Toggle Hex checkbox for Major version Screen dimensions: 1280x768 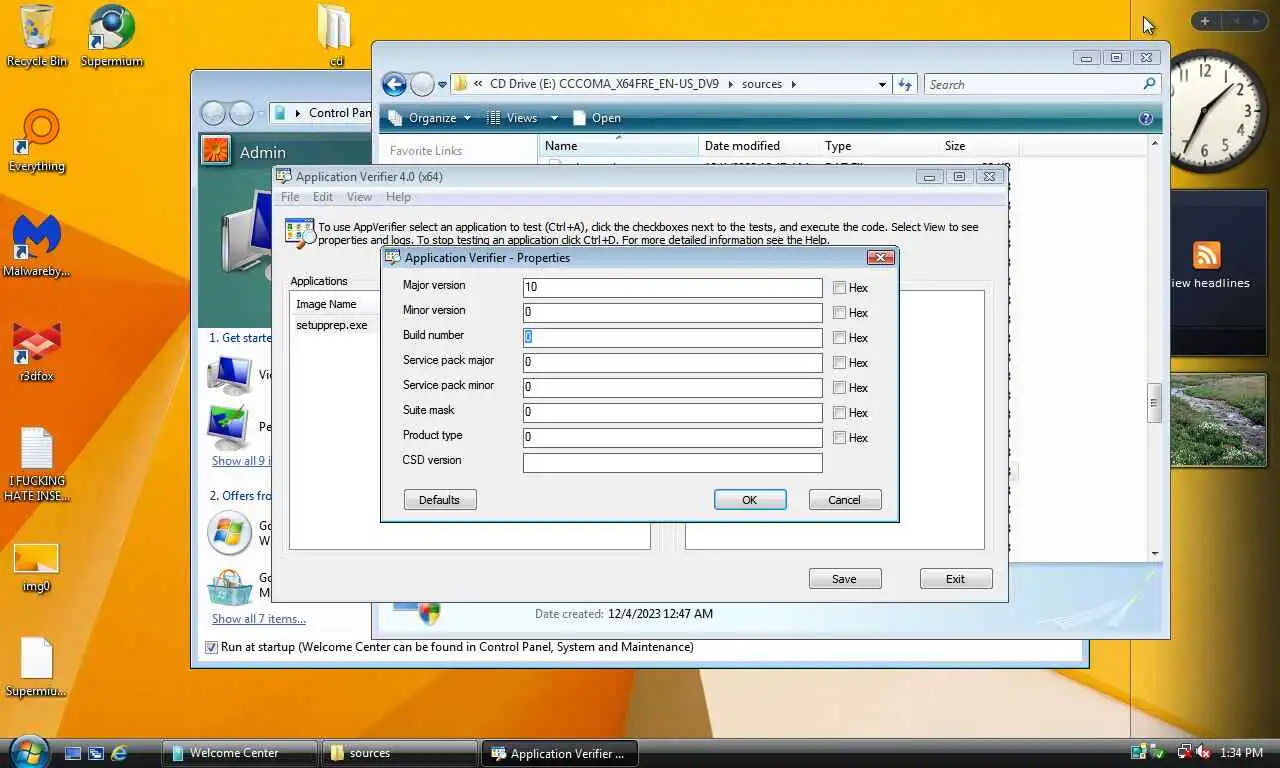(x=840, y=288)
